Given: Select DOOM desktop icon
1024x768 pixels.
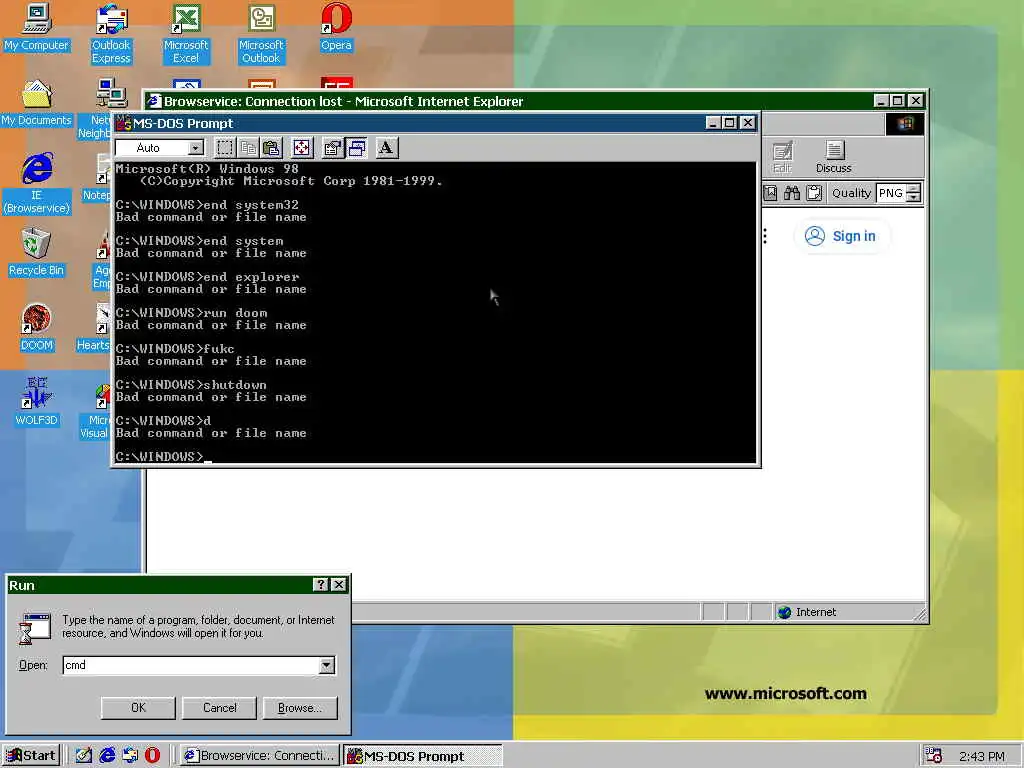Looking at the screenshot, I should point(37,328).
